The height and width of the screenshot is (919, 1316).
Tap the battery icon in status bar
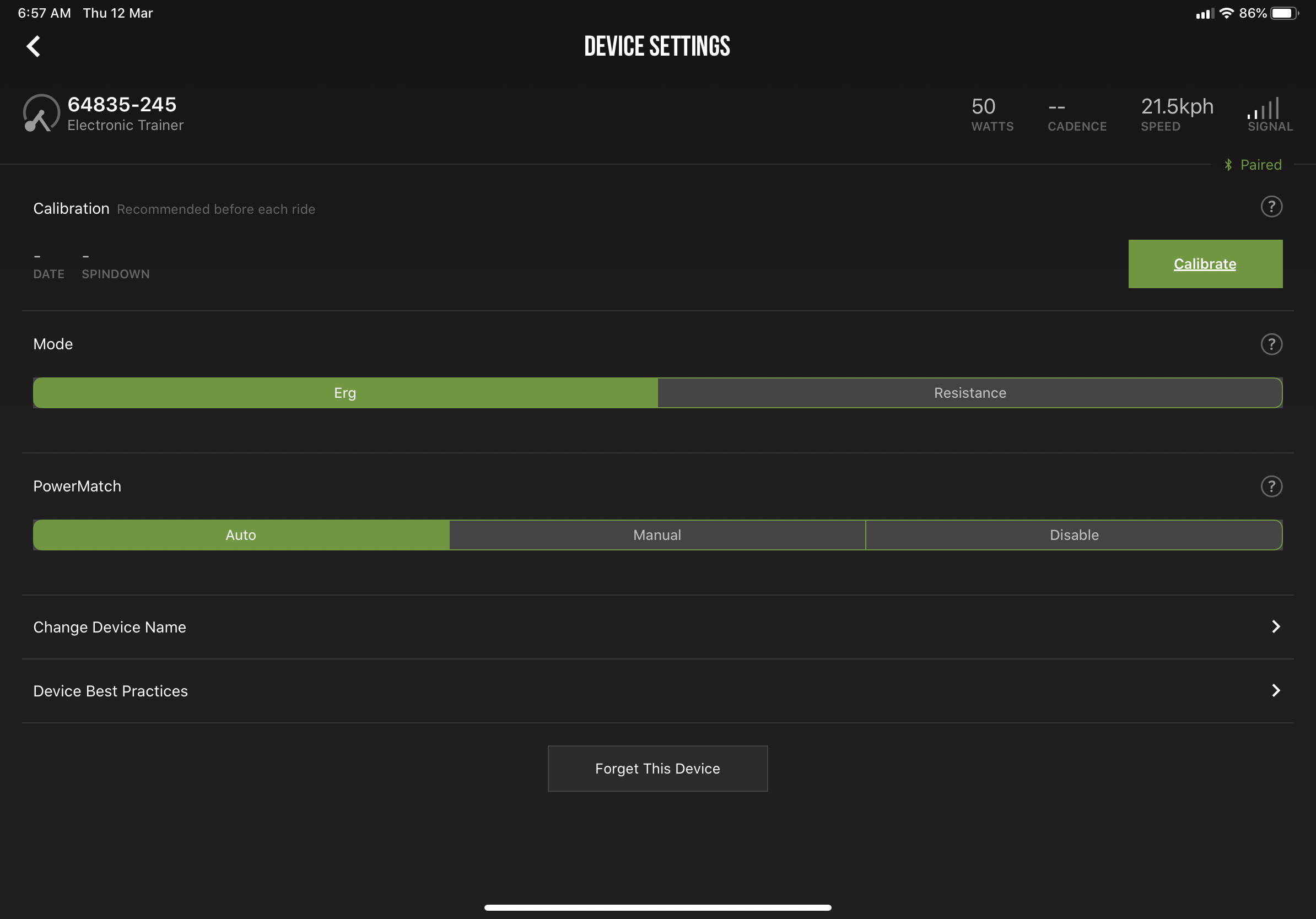pyautogui.click(x=1283, y=13)
